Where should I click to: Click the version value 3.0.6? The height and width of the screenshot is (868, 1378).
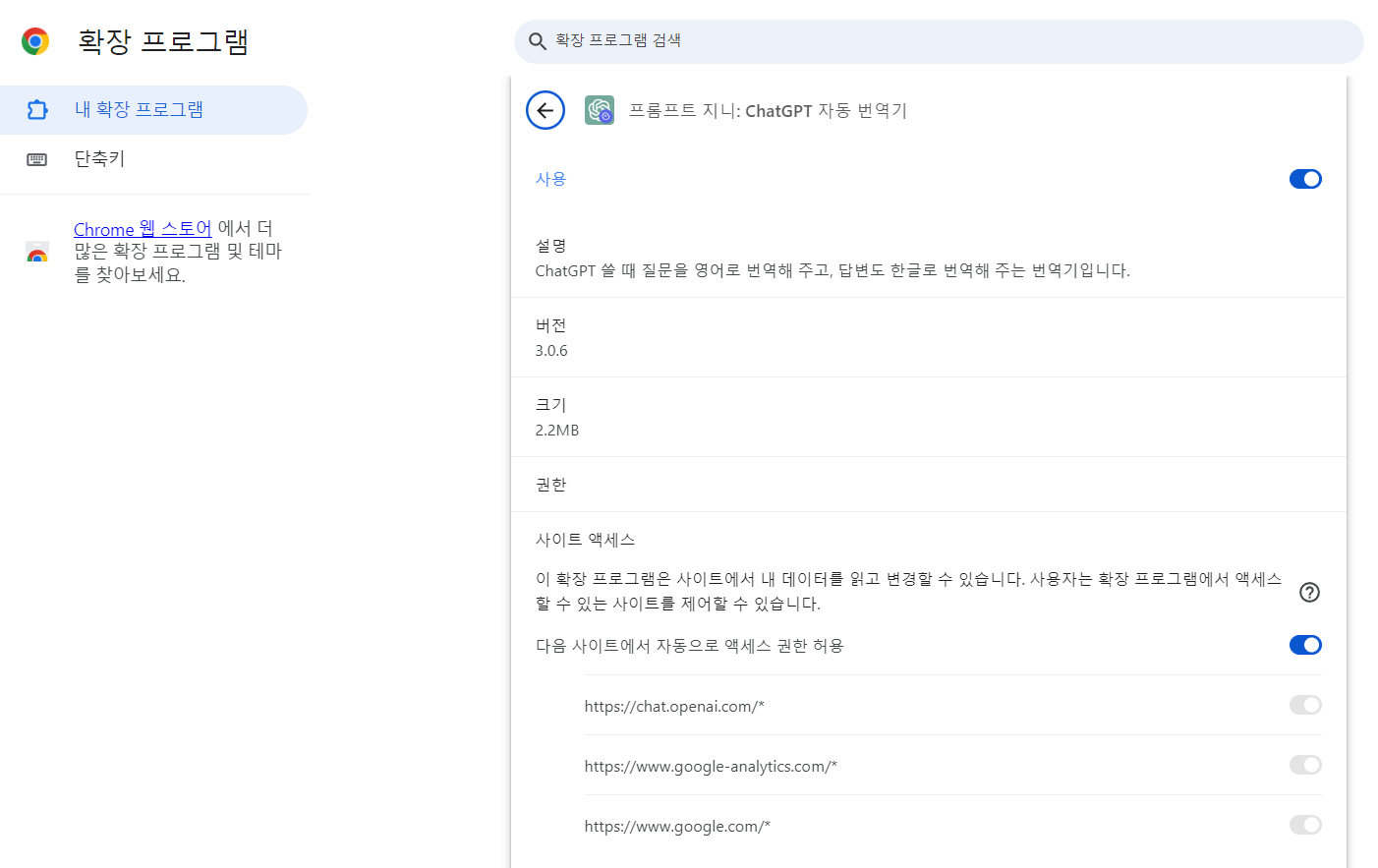tap(551, 351)
